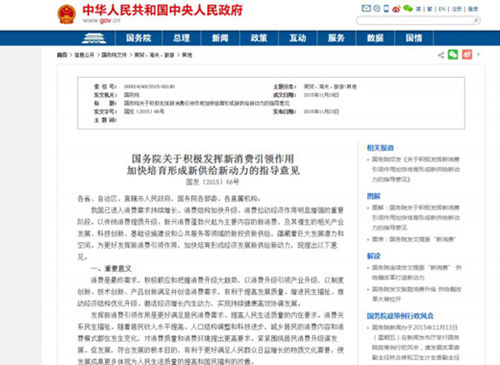Click the mail envelope icon in header

366,9
